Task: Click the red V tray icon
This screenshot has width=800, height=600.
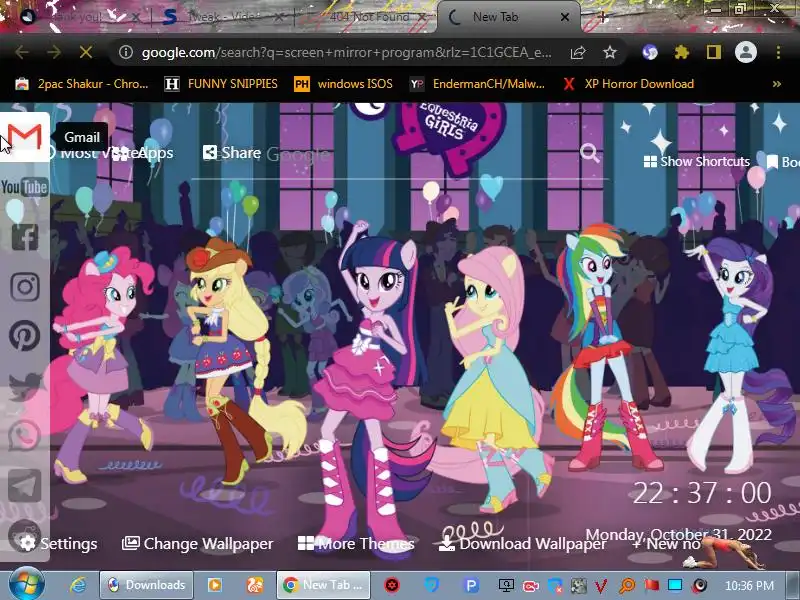Action: coord(602,586)
